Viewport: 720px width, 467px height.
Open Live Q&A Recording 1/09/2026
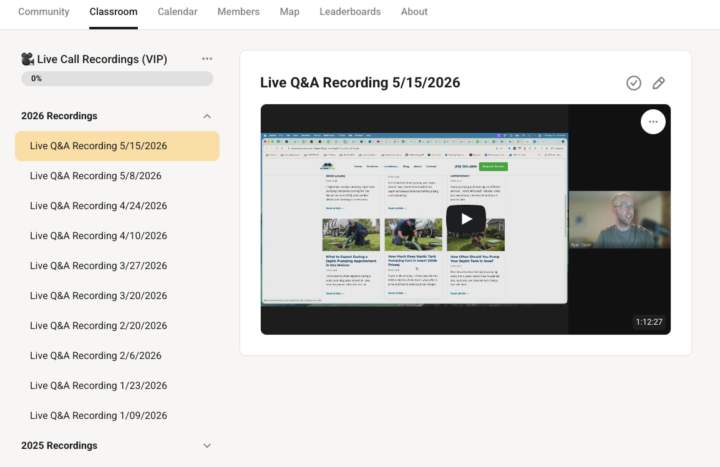(x=117, y=416)
